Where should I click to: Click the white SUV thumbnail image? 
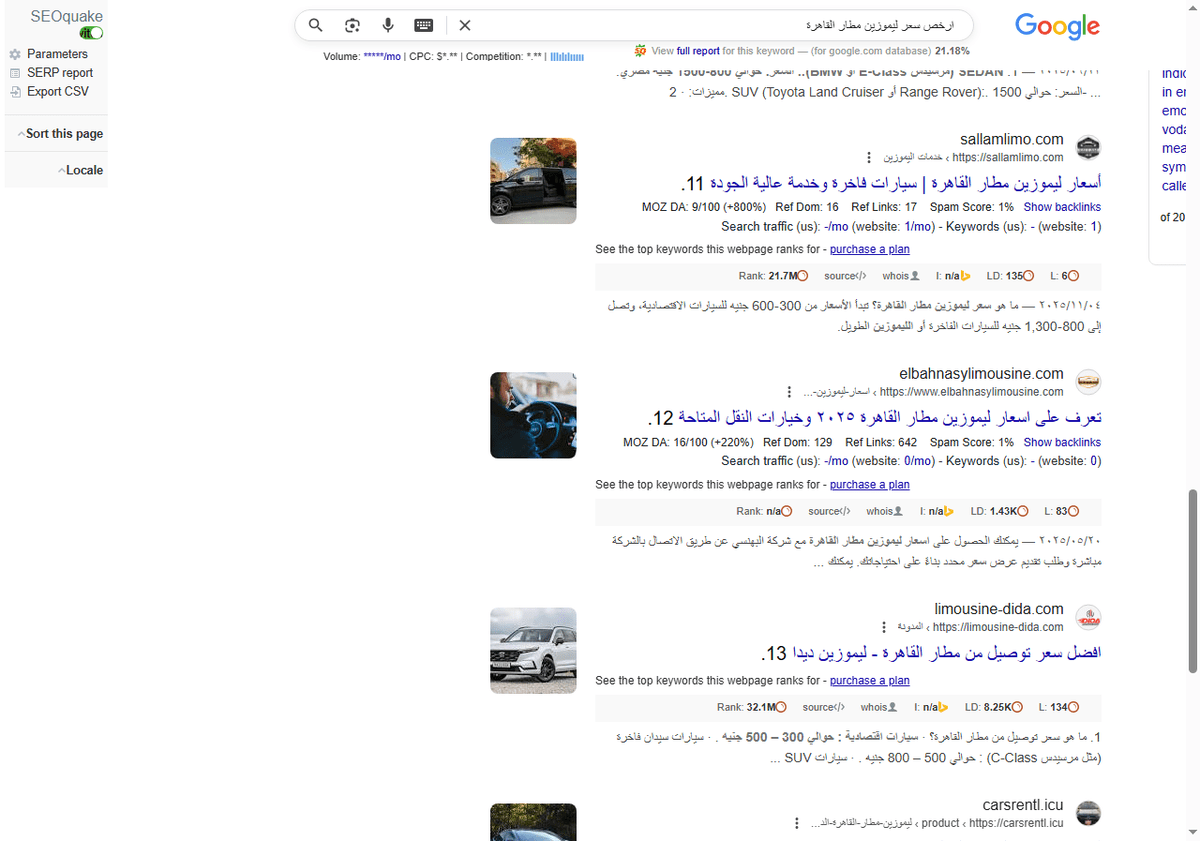(x=533, y=650)
